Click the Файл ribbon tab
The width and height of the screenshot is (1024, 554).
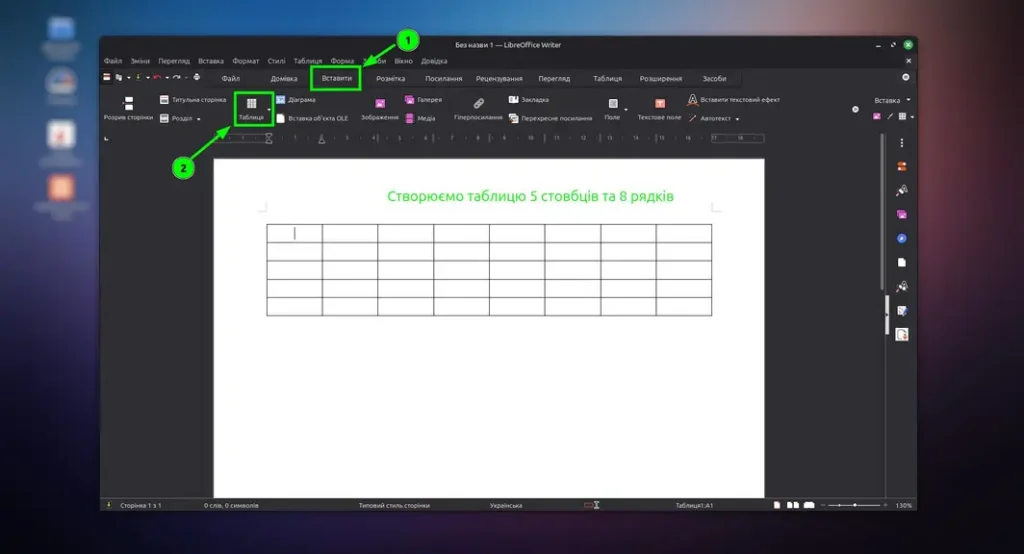click(231, 78)
